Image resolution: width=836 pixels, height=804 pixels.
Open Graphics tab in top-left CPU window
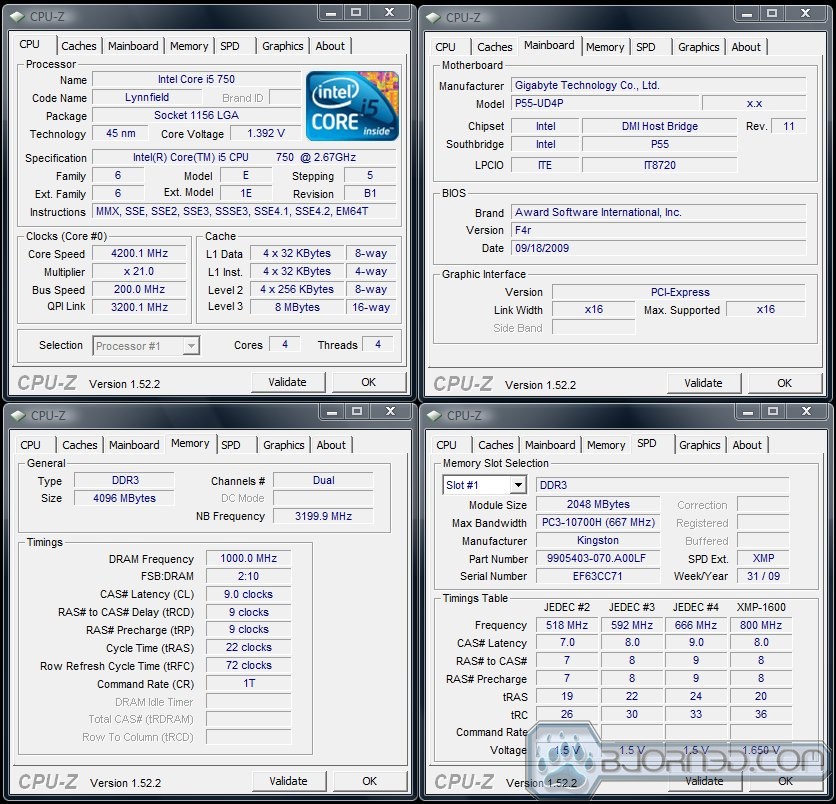[283, 46]
